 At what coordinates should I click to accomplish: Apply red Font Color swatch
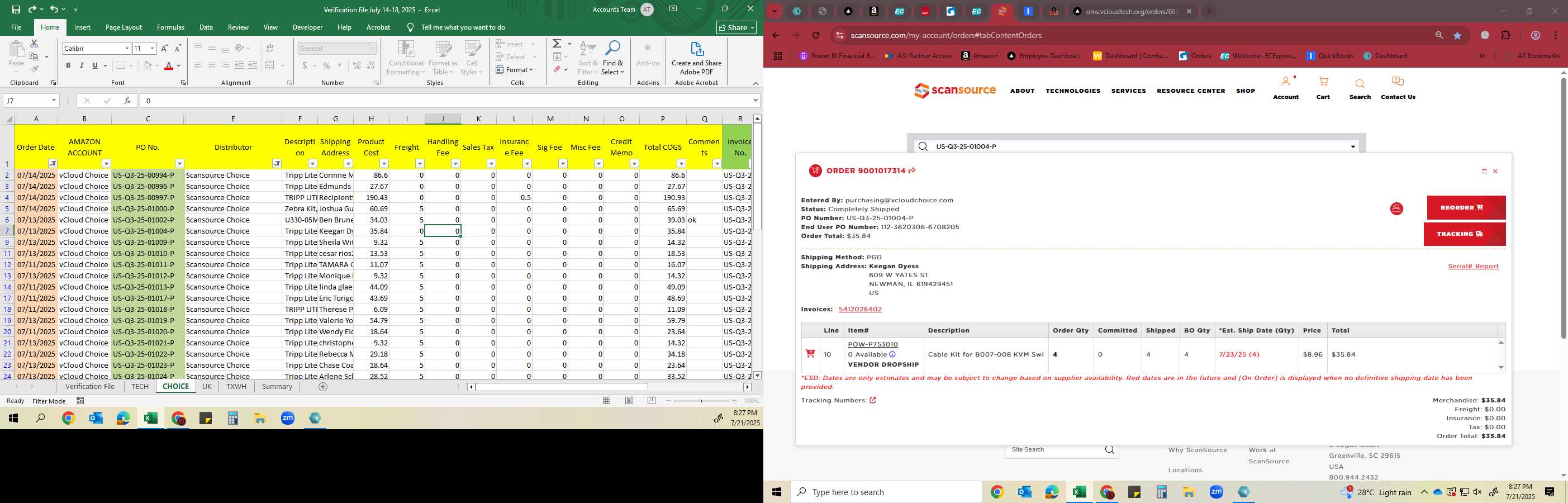point(169,66)
